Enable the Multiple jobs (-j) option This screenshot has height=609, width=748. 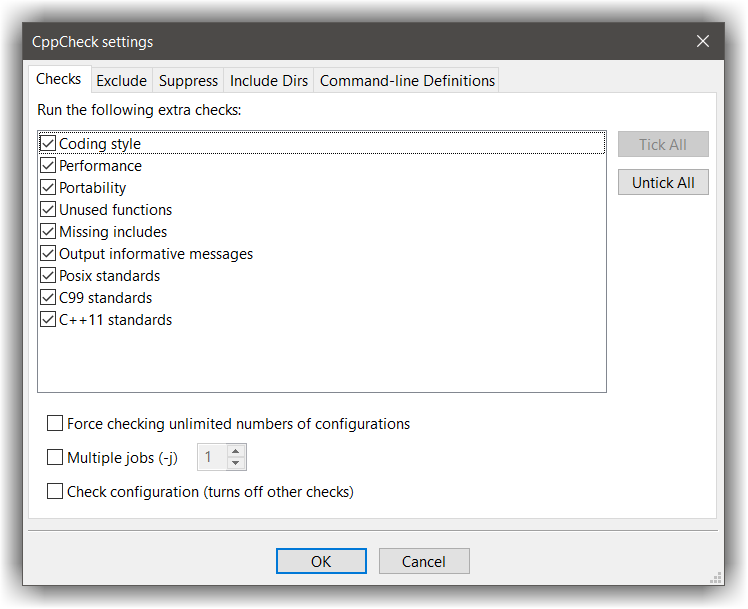coord(56,458)
